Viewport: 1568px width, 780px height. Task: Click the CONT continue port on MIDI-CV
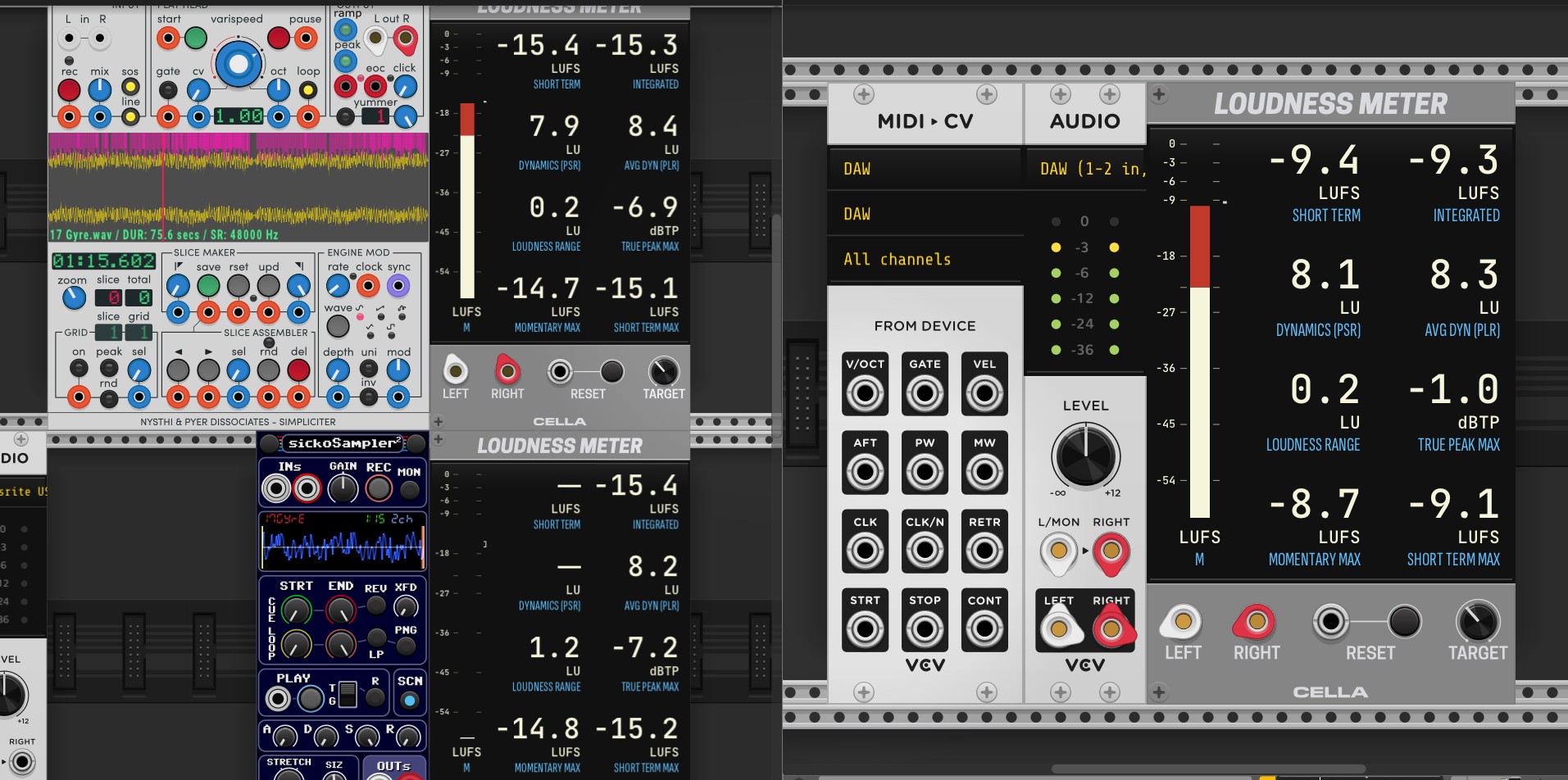[x=984, y=630]
